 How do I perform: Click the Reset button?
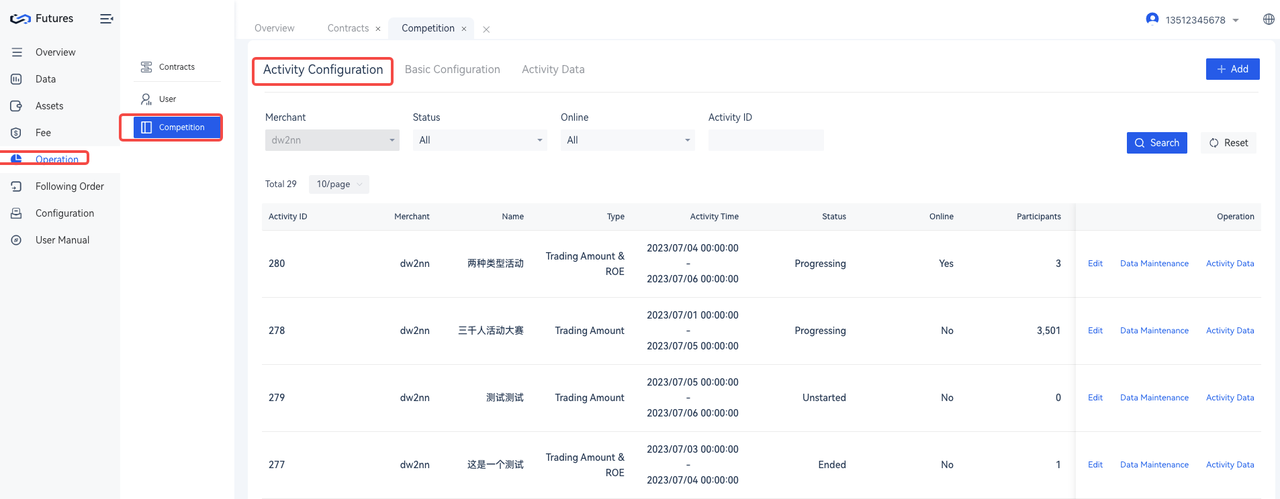click(1228, 143)
